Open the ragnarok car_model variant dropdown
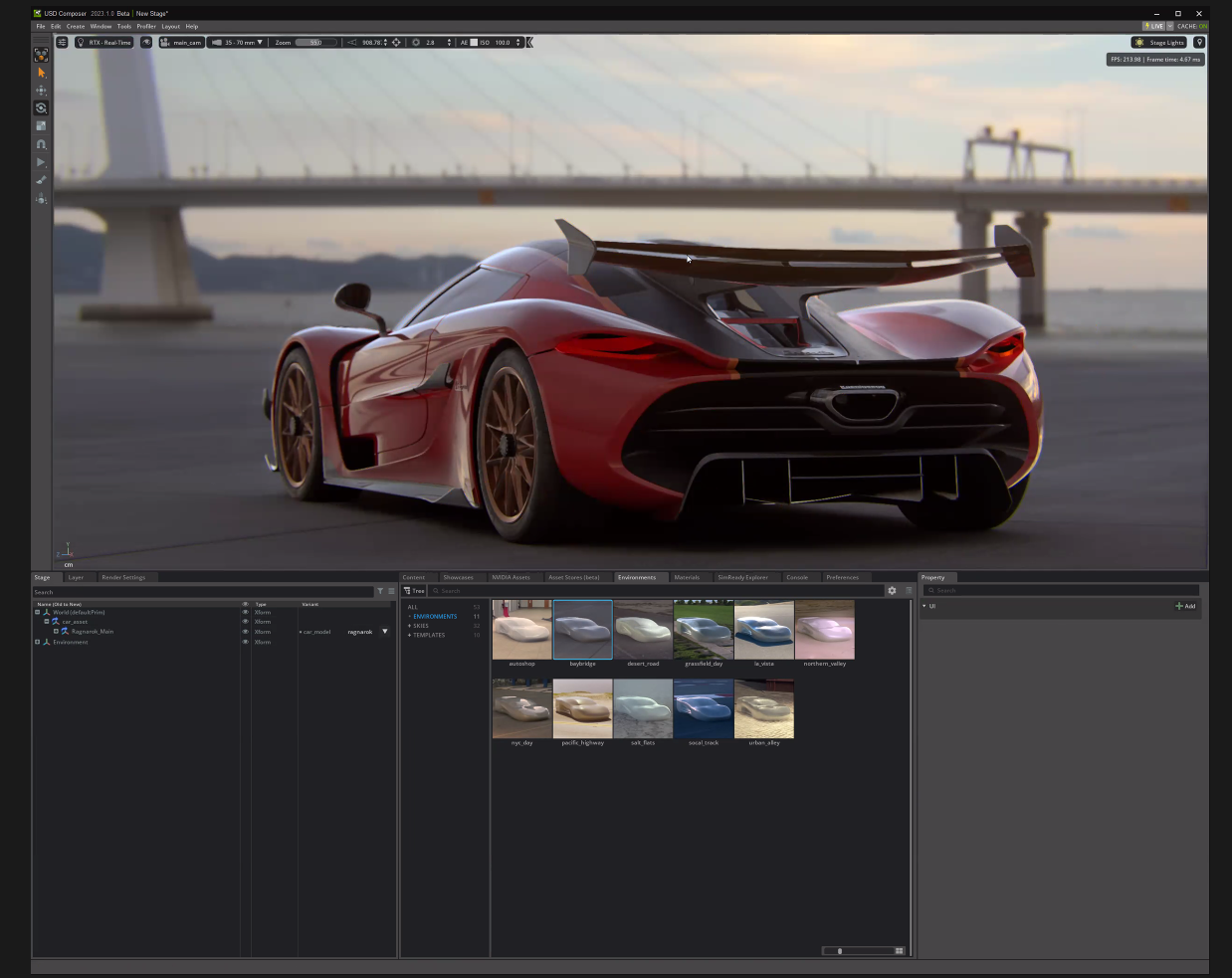The height and width of the screenshot is (978, 1232). pos(384,631)
